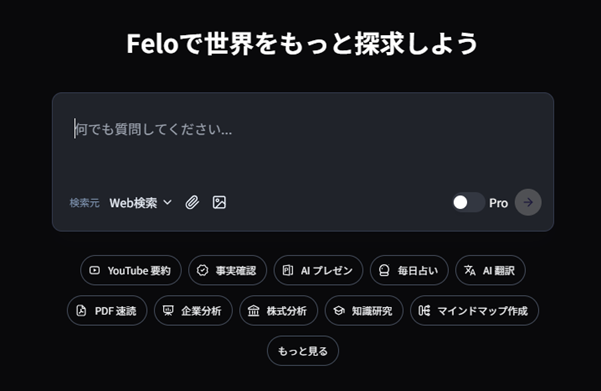Viewport: 601px width, 391px height.
Task: Click the Pro label text
Action: (498, 203)
